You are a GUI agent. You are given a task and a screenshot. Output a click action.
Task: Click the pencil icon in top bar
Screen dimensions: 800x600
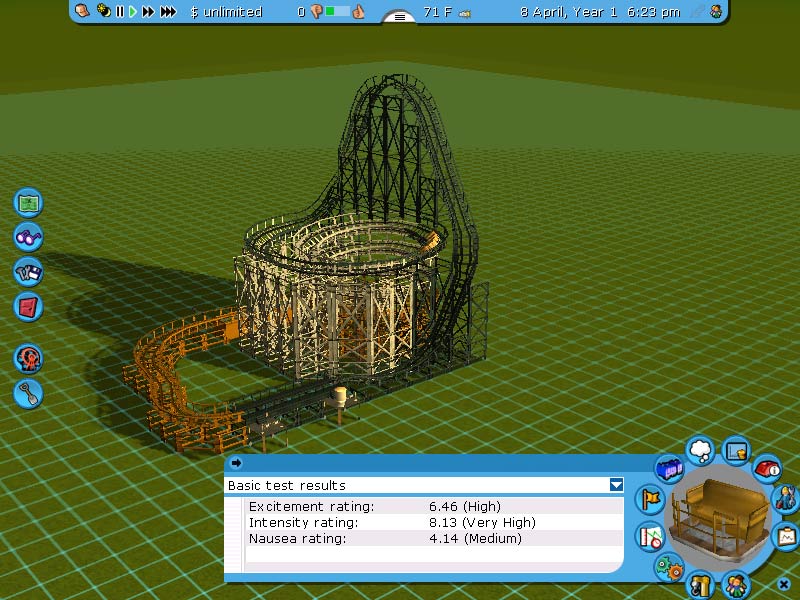[x=696, y=11]
